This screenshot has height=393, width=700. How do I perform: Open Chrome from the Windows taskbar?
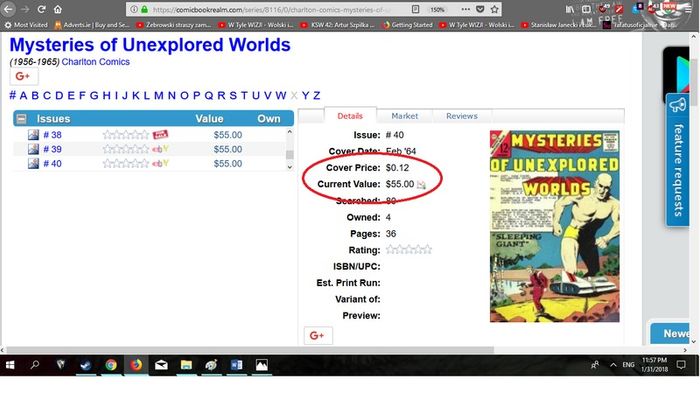coord(111,365)
